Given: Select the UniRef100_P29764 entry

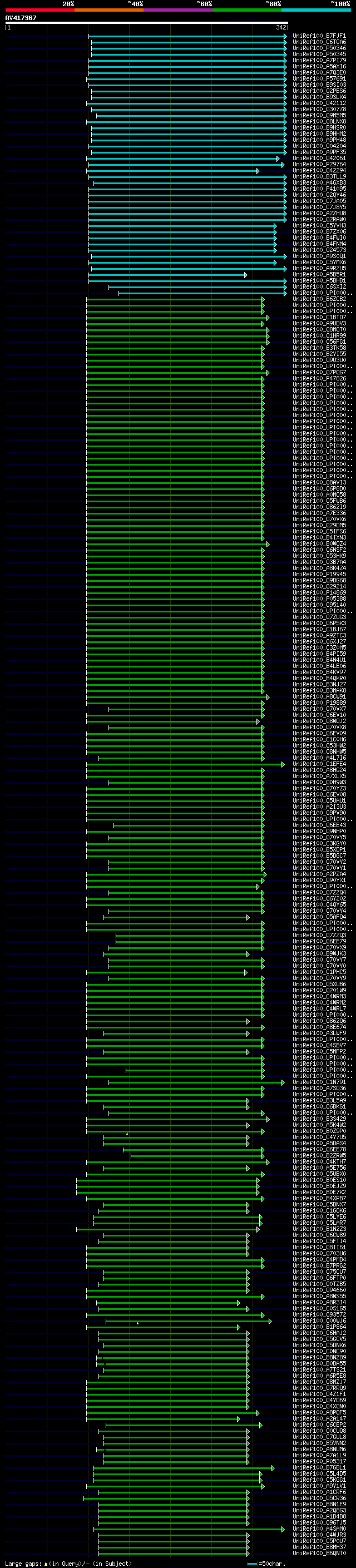Looking at the screenshot, I should (x=319, y=164).
